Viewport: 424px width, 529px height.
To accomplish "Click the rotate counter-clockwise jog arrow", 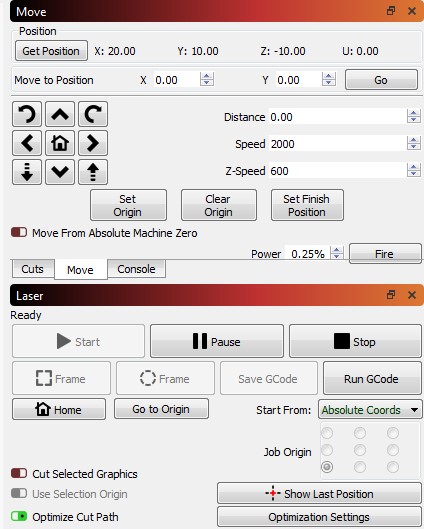I will pos(27,114).
